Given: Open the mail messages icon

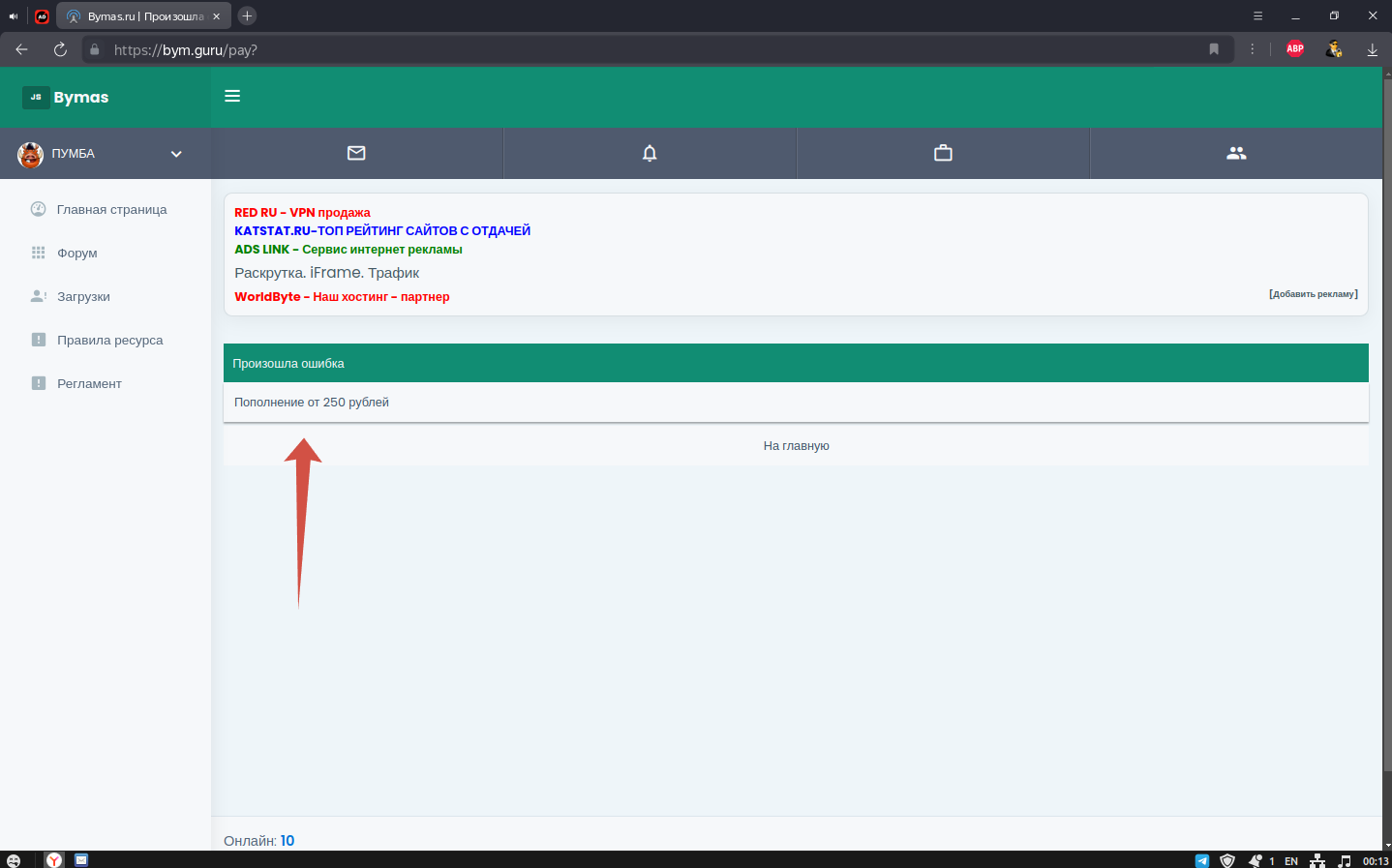Looking at the screenshot, I should pos(356,153).
